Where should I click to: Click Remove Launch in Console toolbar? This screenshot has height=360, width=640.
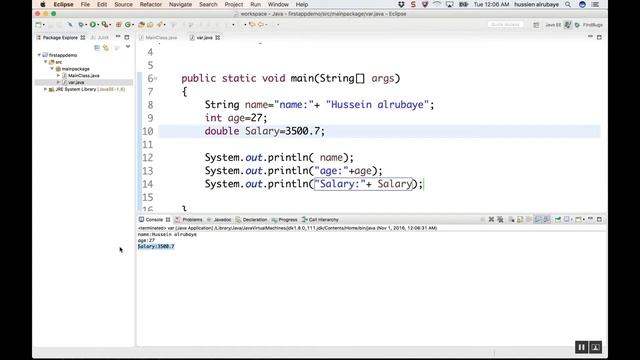491,220
